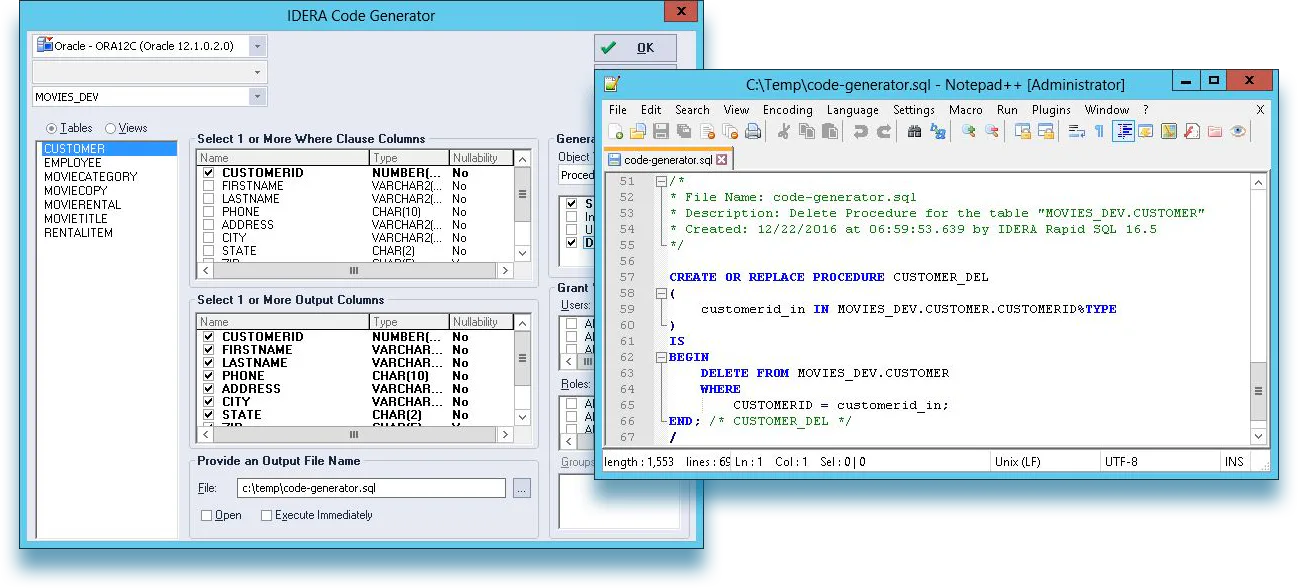Click the Save All icon in Notepad++

(684, 131)
